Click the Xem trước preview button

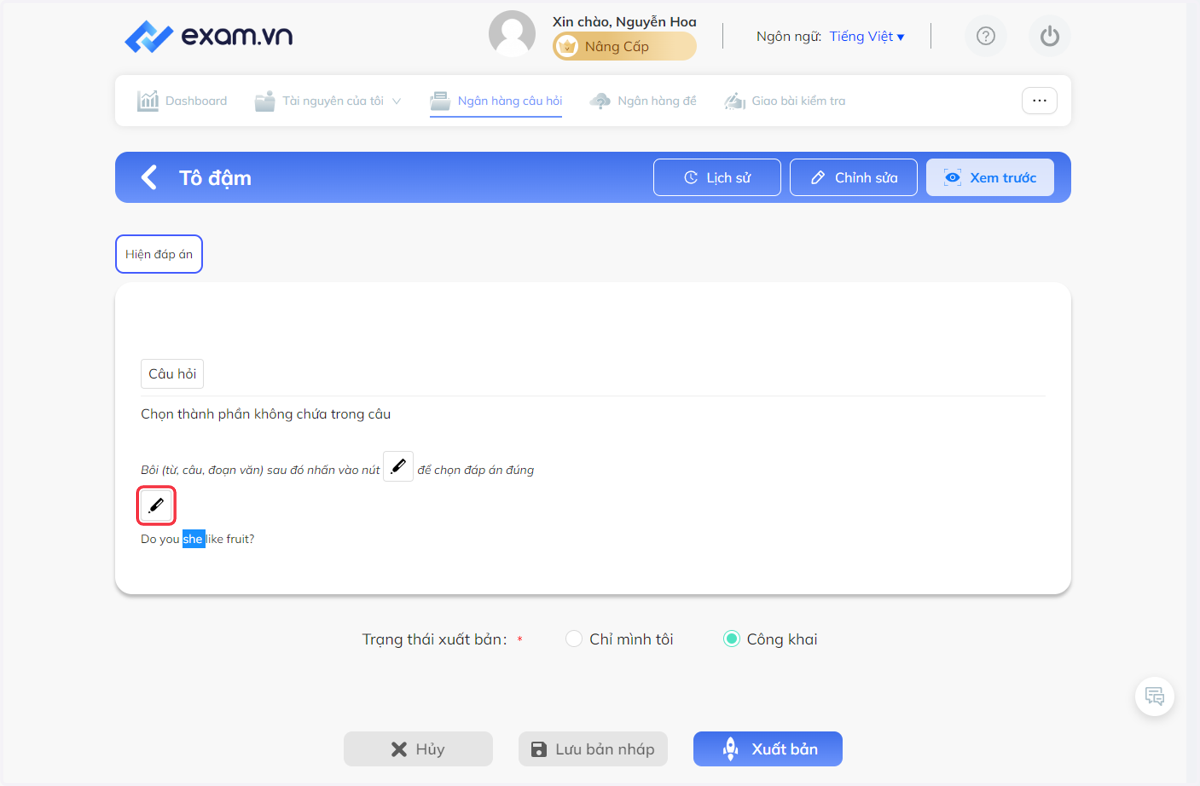[x=990, y=177]
